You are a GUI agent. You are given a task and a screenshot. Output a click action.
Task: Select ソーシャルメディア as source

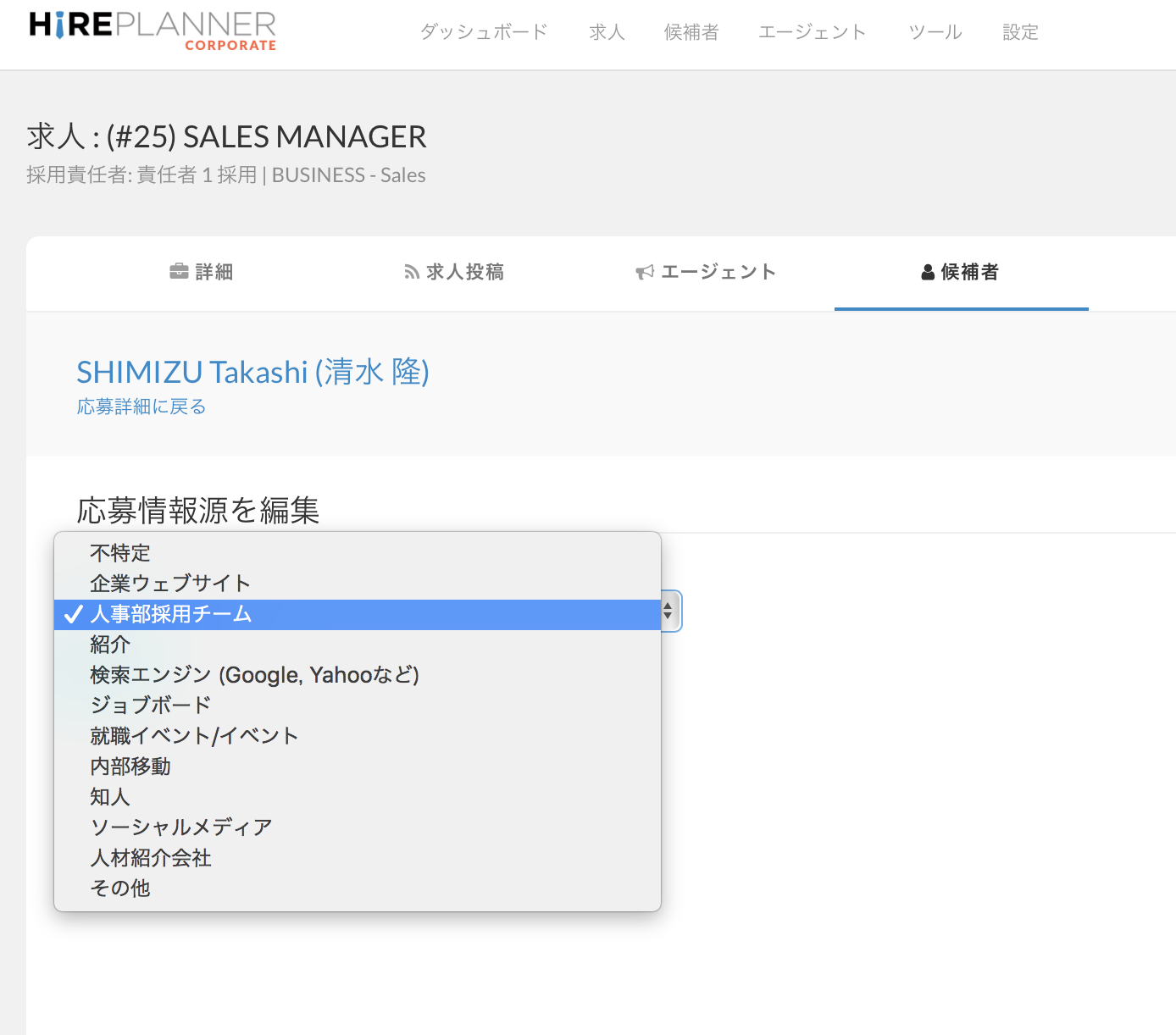coord(181,827)
